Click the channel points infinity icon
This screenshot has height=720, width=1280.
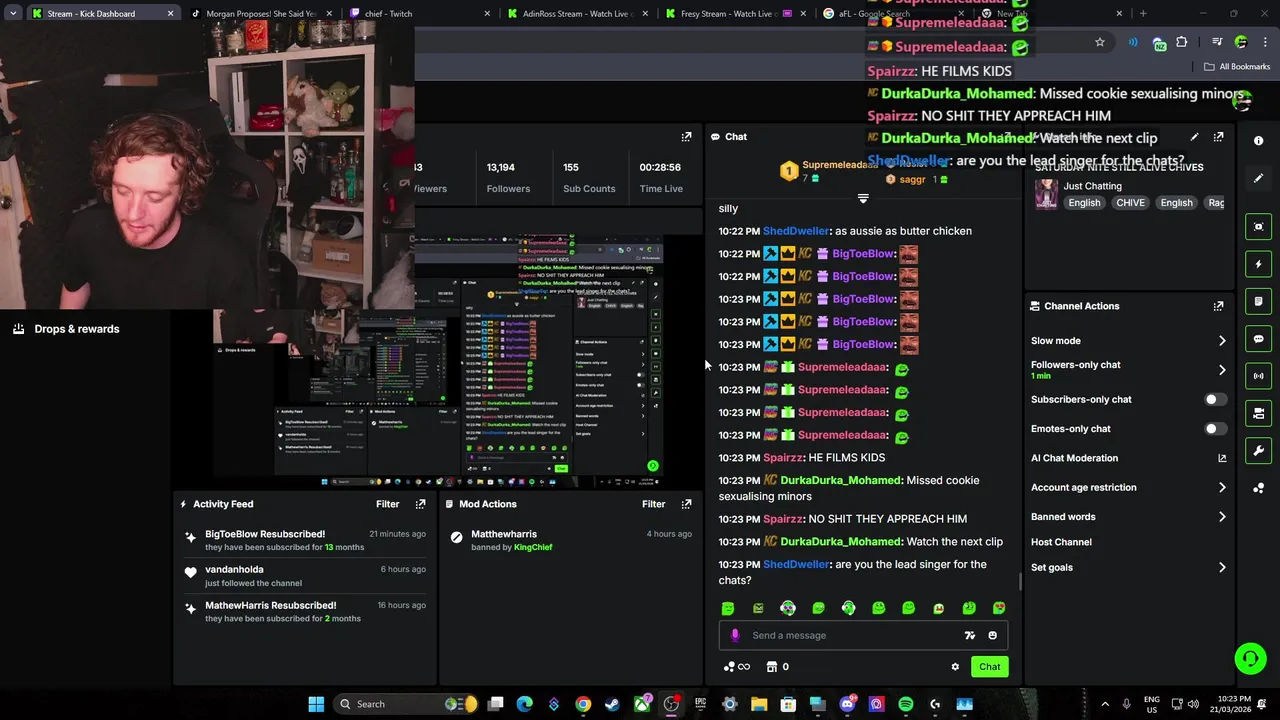tap(737, 667)
